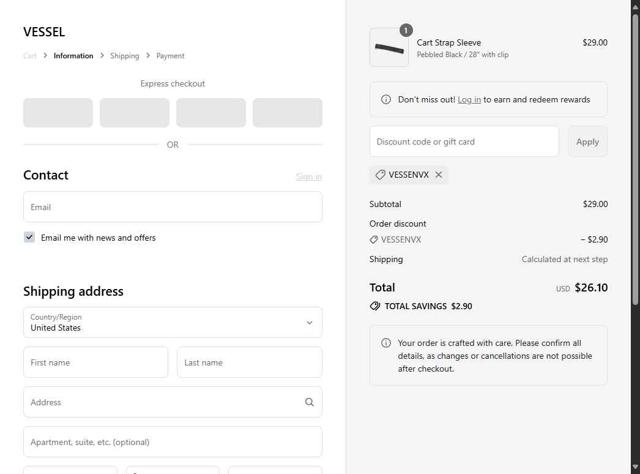The width and height of the screenshot is (640, 474).
Task: Click the scrollbar down arrow
Action: click(x=635, y=467)
